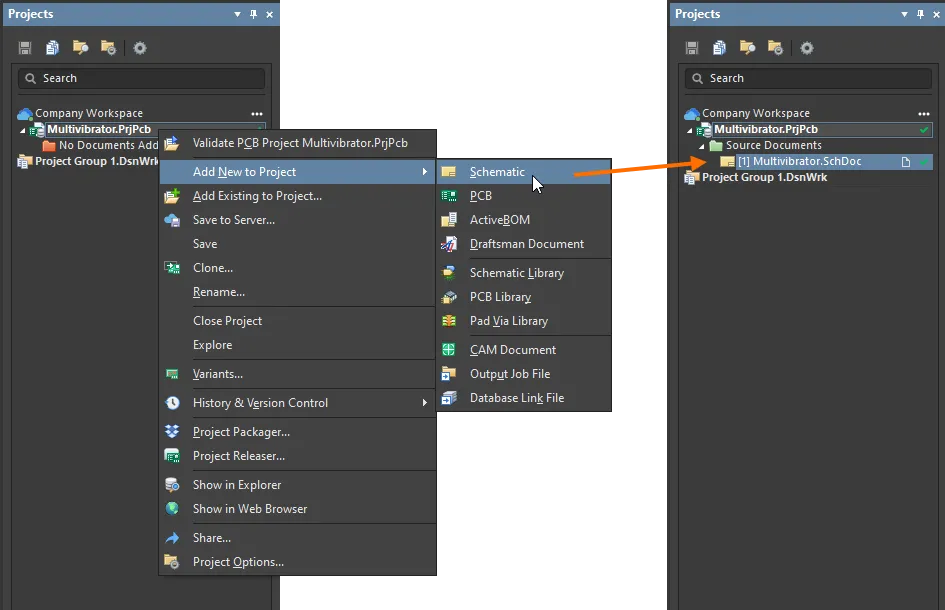Click globe icon beside Show in Web Browser
This screenshot has width=945, height=610.
coord(172,509)
